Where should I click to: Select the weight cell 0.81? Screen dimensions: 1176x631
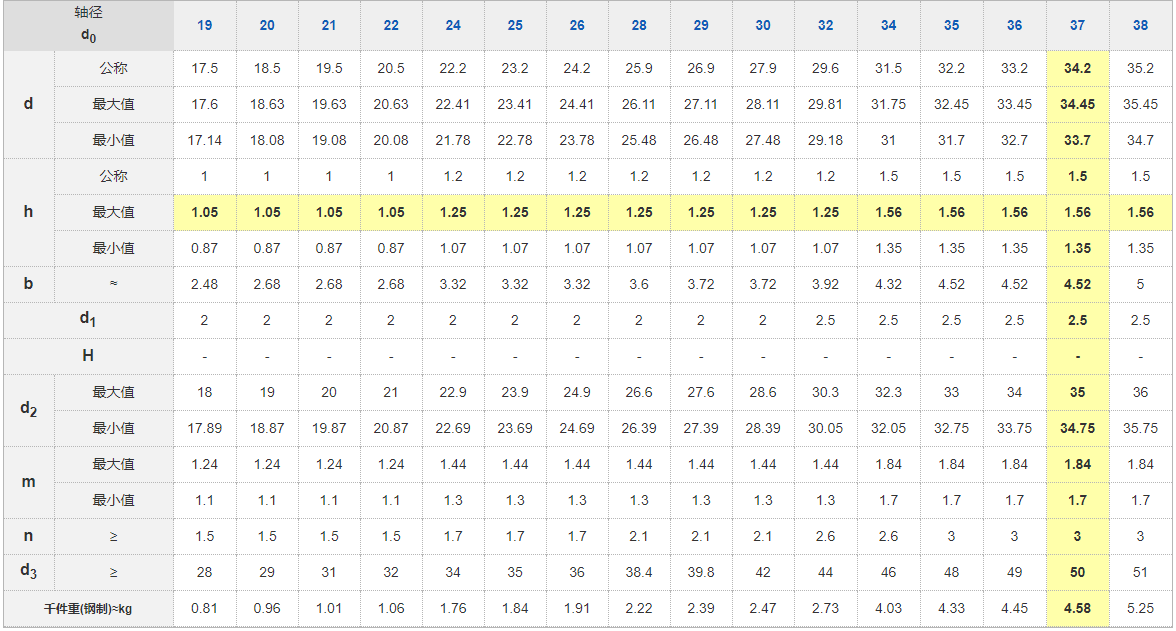(x=204, y=608)
